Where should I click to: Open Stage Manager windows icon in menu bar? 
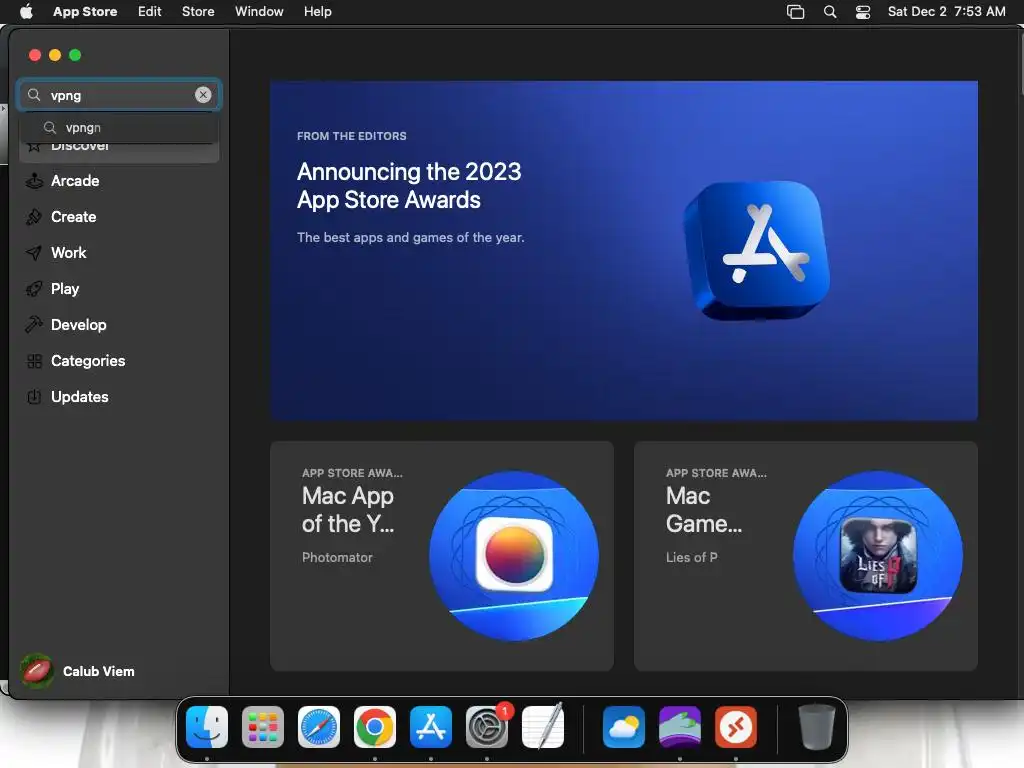coord(795,12)
